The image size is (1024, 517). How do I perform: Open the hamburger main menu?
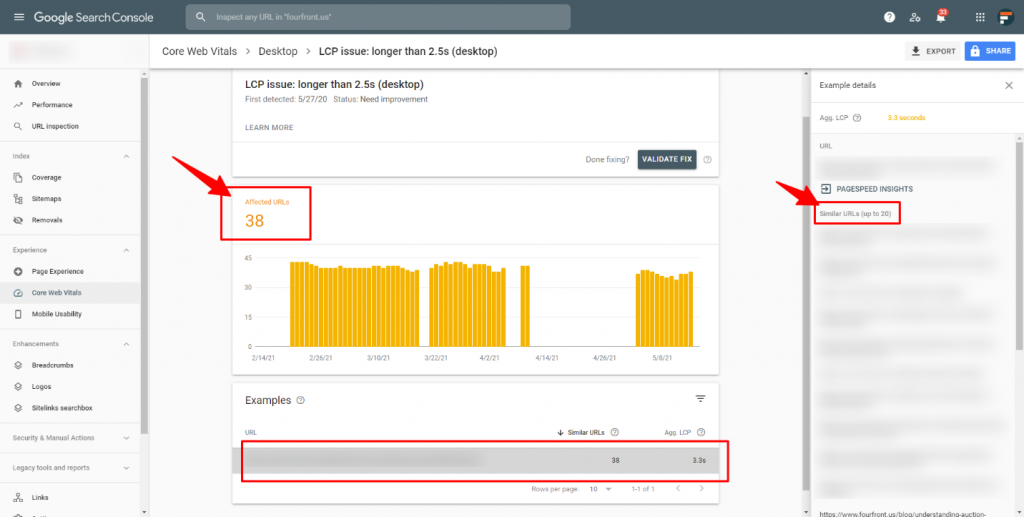(19, 17)
